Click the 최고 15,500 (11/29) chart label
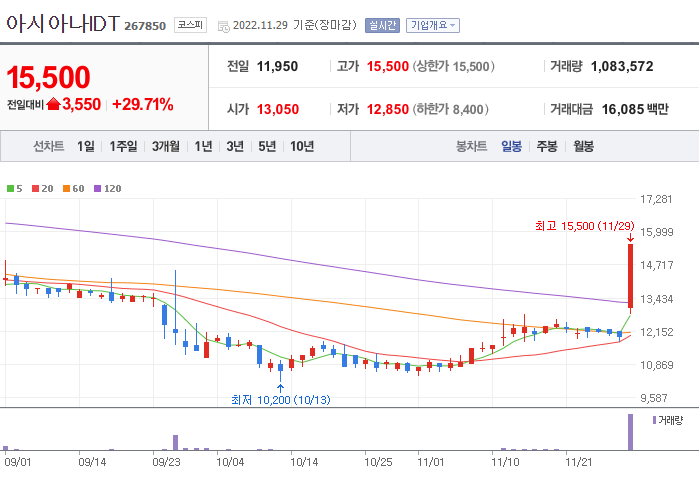Screen dimensions: 699x488 [x=584, y=226]
